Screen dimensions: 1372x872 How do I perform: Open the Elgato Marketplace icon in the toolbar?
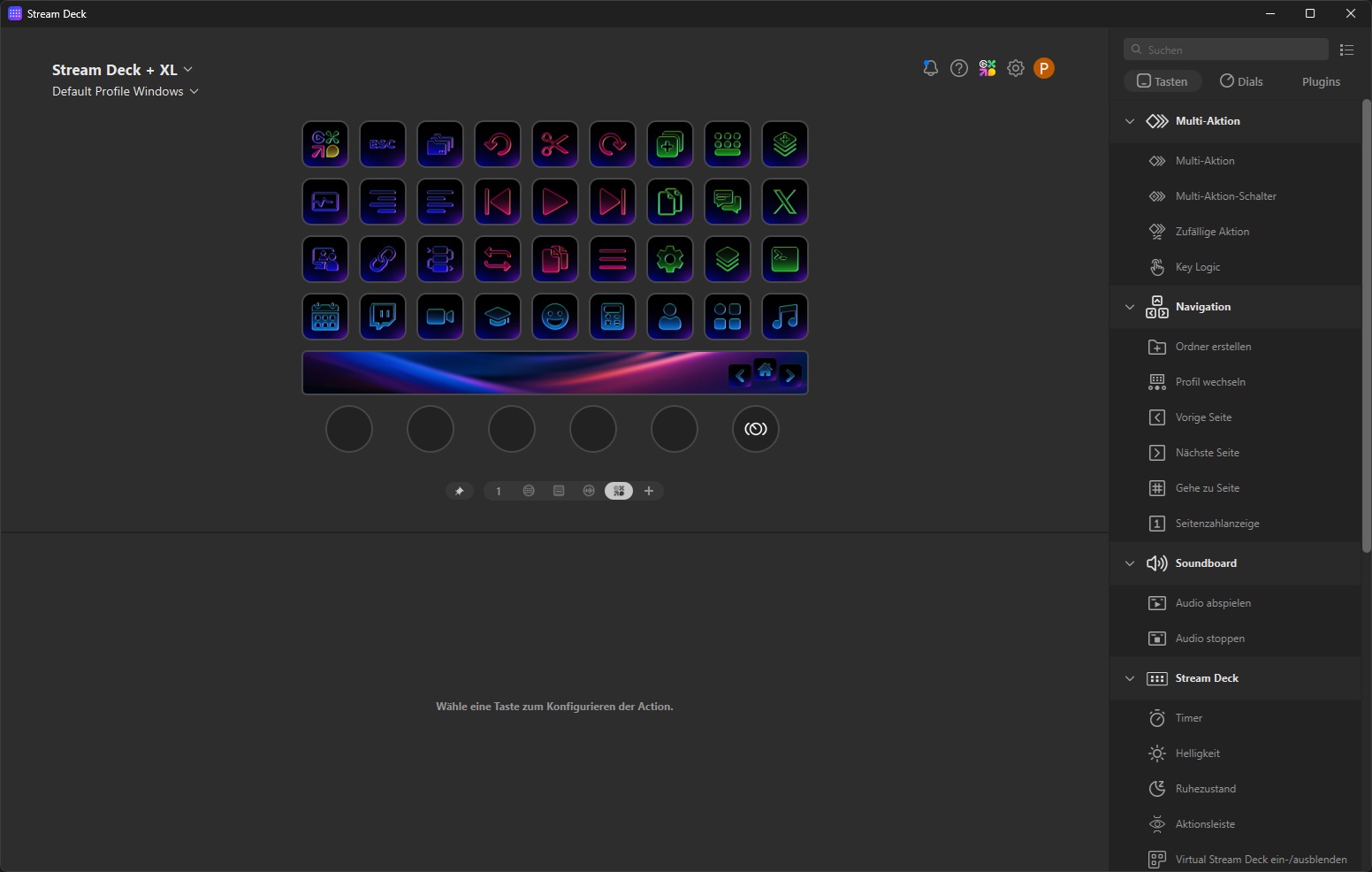[987, 68]
